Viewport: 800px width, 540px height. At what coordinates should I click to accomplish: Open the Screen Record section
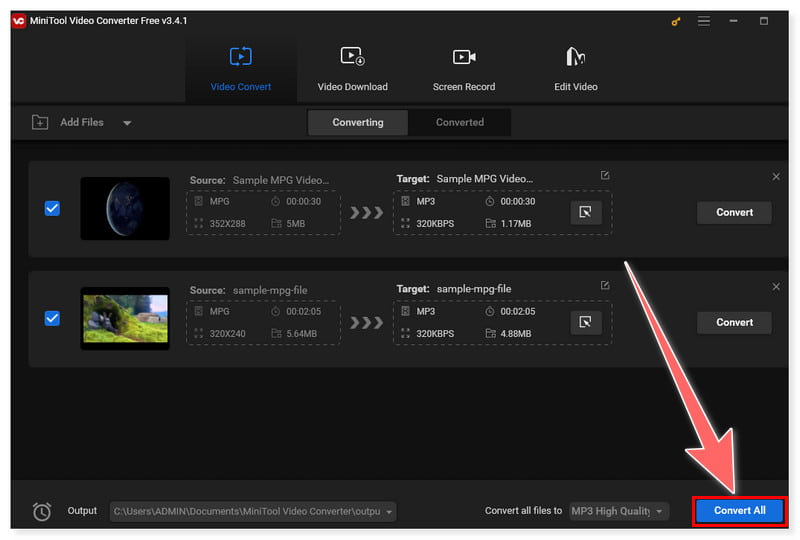(463, 69)
